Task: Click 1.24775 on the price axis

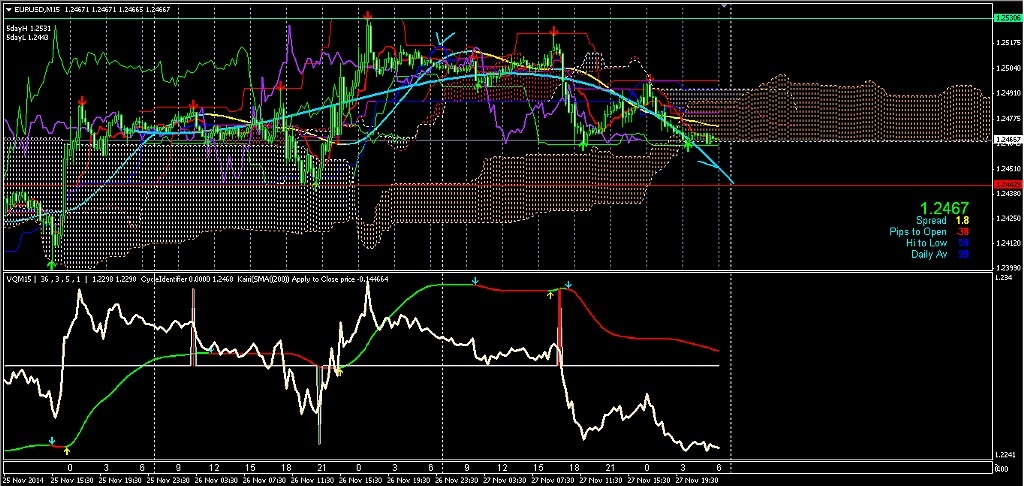Action: (1007, 118)
